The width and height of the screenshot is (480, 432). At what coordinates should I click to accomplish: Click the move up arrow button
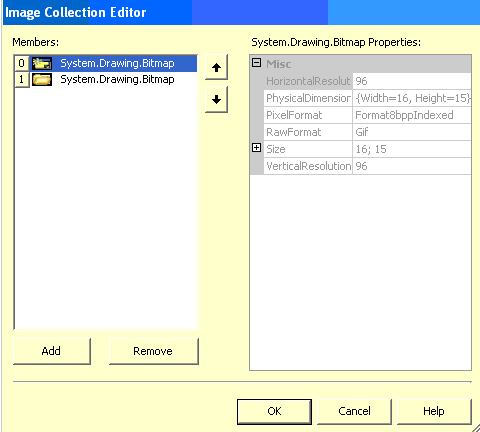[x=216, y=67]
